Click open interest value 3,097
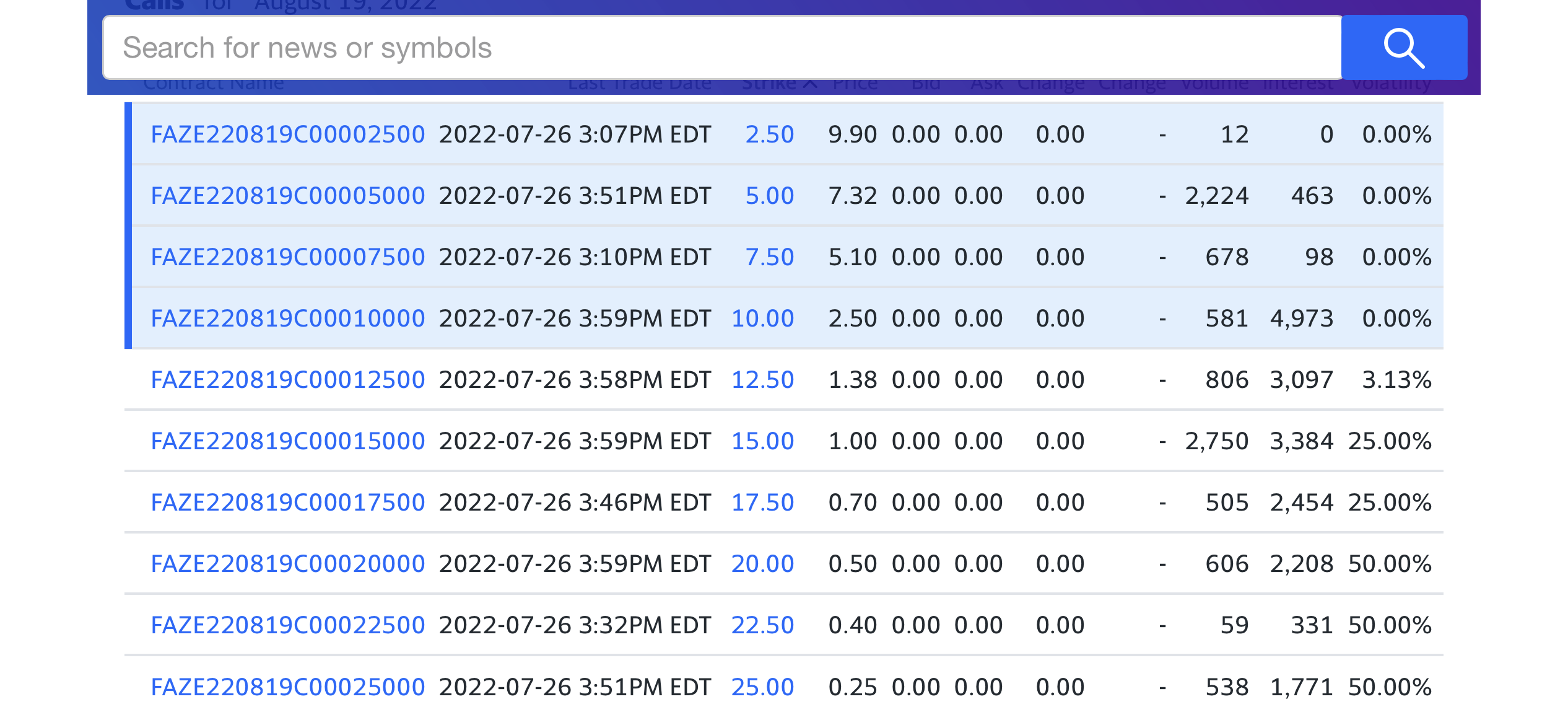The width and height of the screenshot is (1568, 725). click(x=1302, y=380)
